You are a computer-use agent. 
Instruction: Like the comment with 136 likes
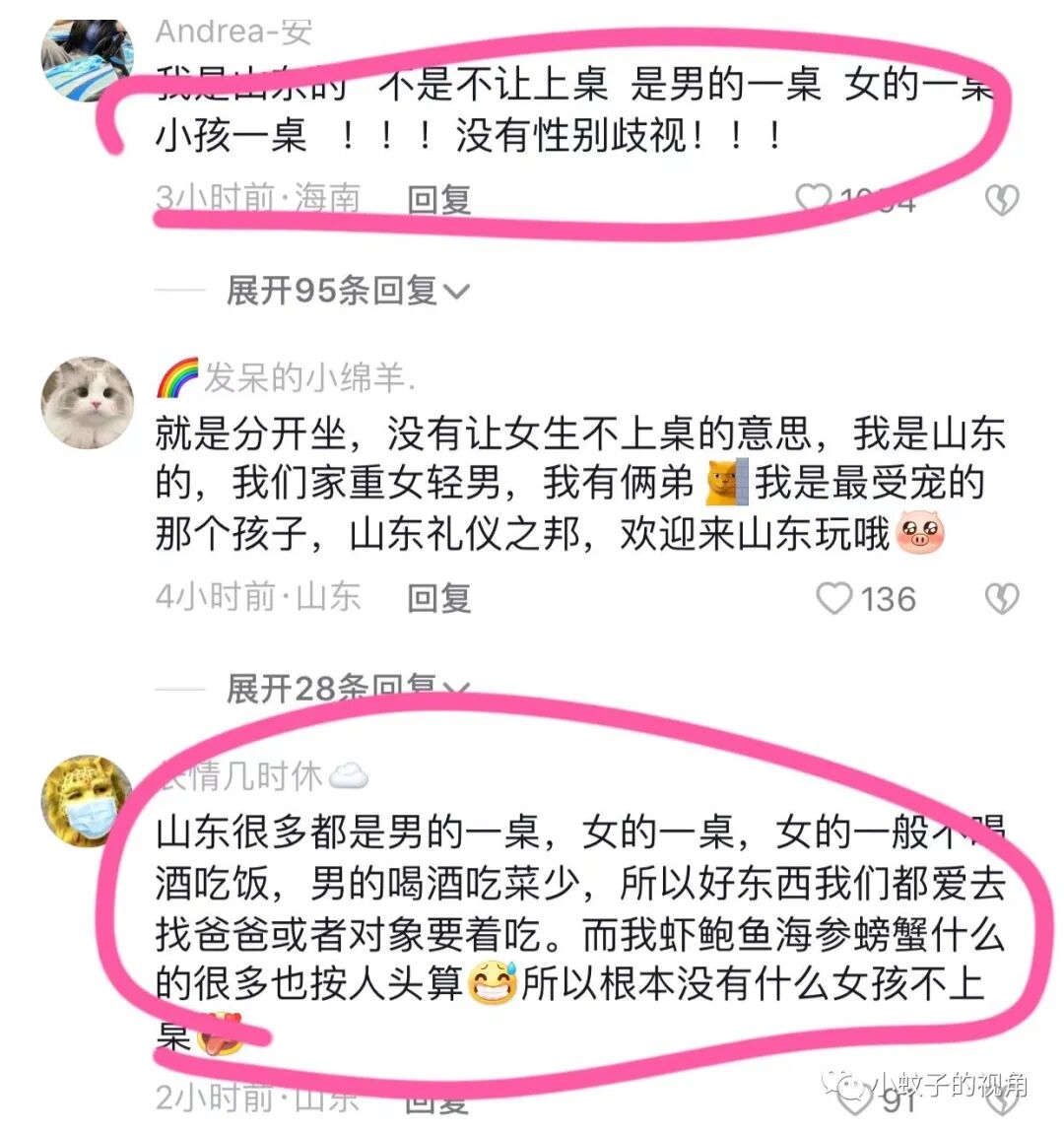pyautogui.click(x=833, y=598)
